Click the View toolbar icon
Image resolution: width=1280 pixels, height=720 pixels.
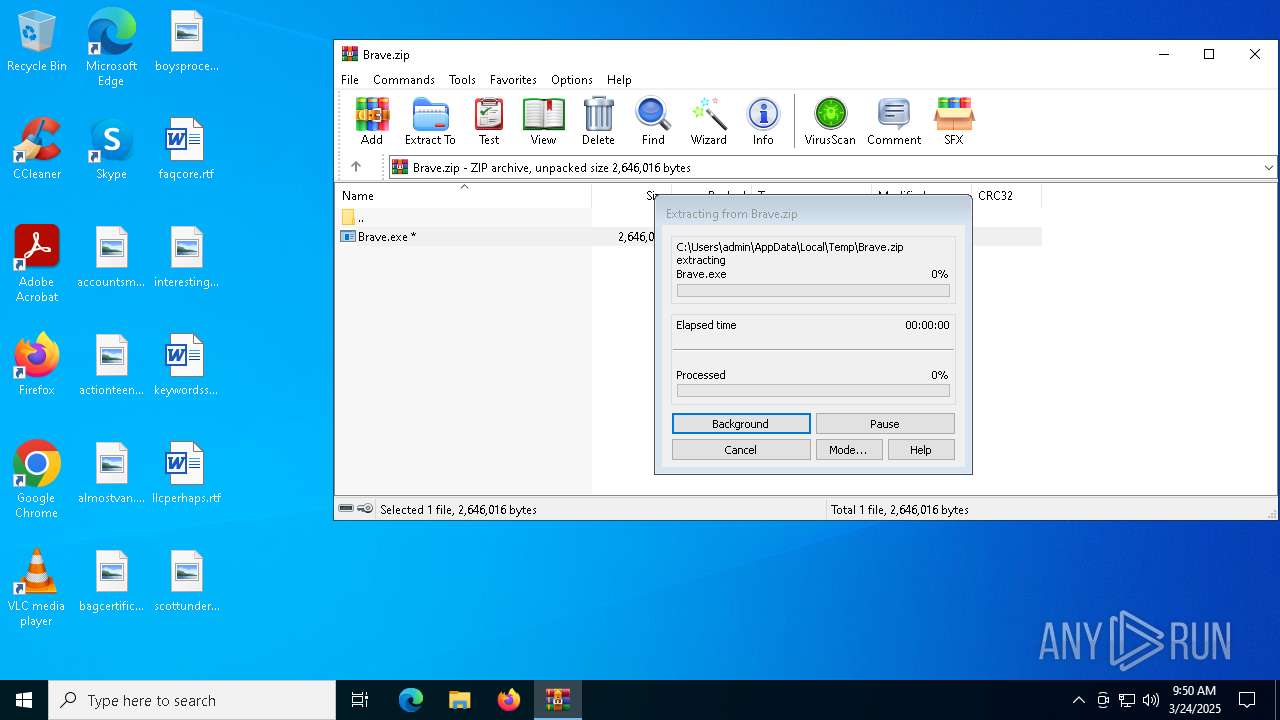(x=543, y=121)
